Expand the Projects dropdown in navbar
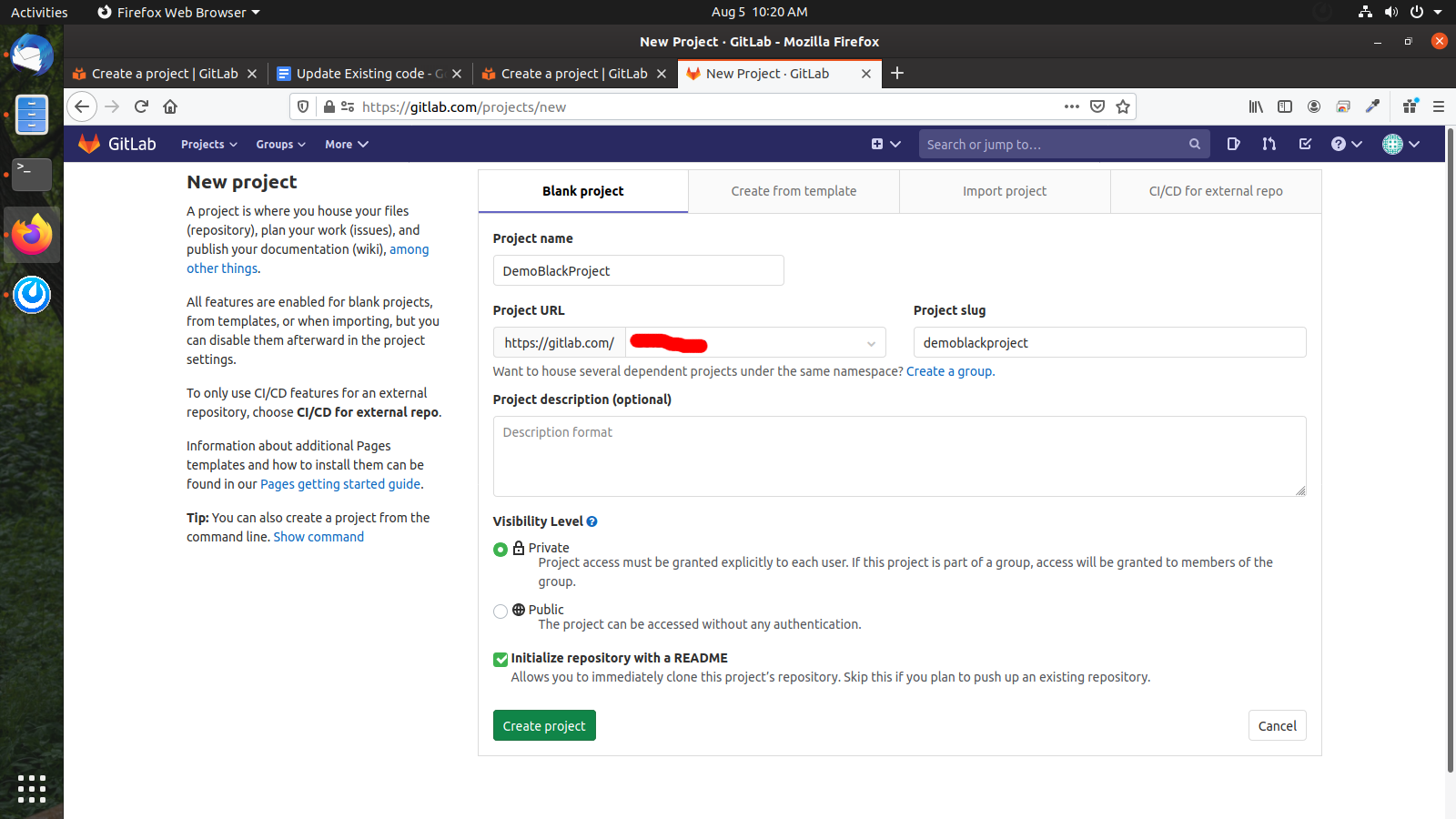The width and height of the screenshot is (1456, 819). [208, 145]
